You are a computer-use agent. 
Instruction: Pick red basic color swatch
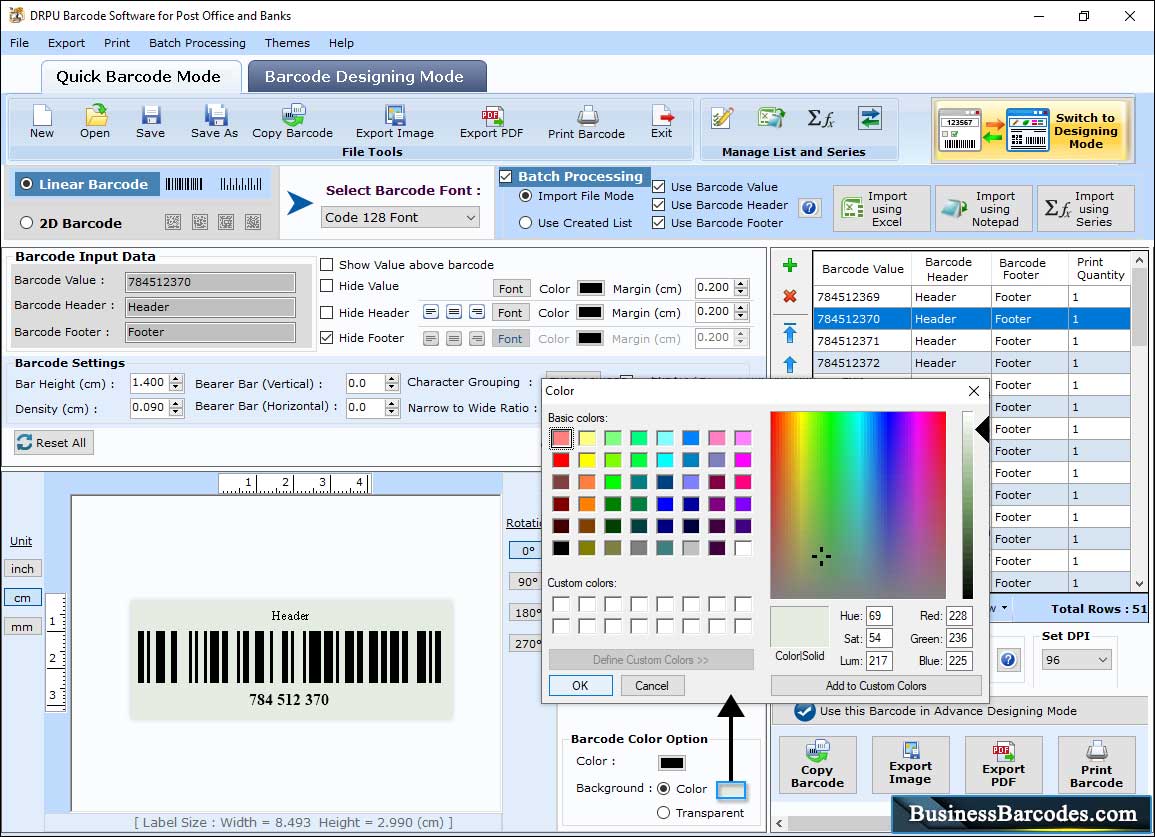[x=561, y=460]
